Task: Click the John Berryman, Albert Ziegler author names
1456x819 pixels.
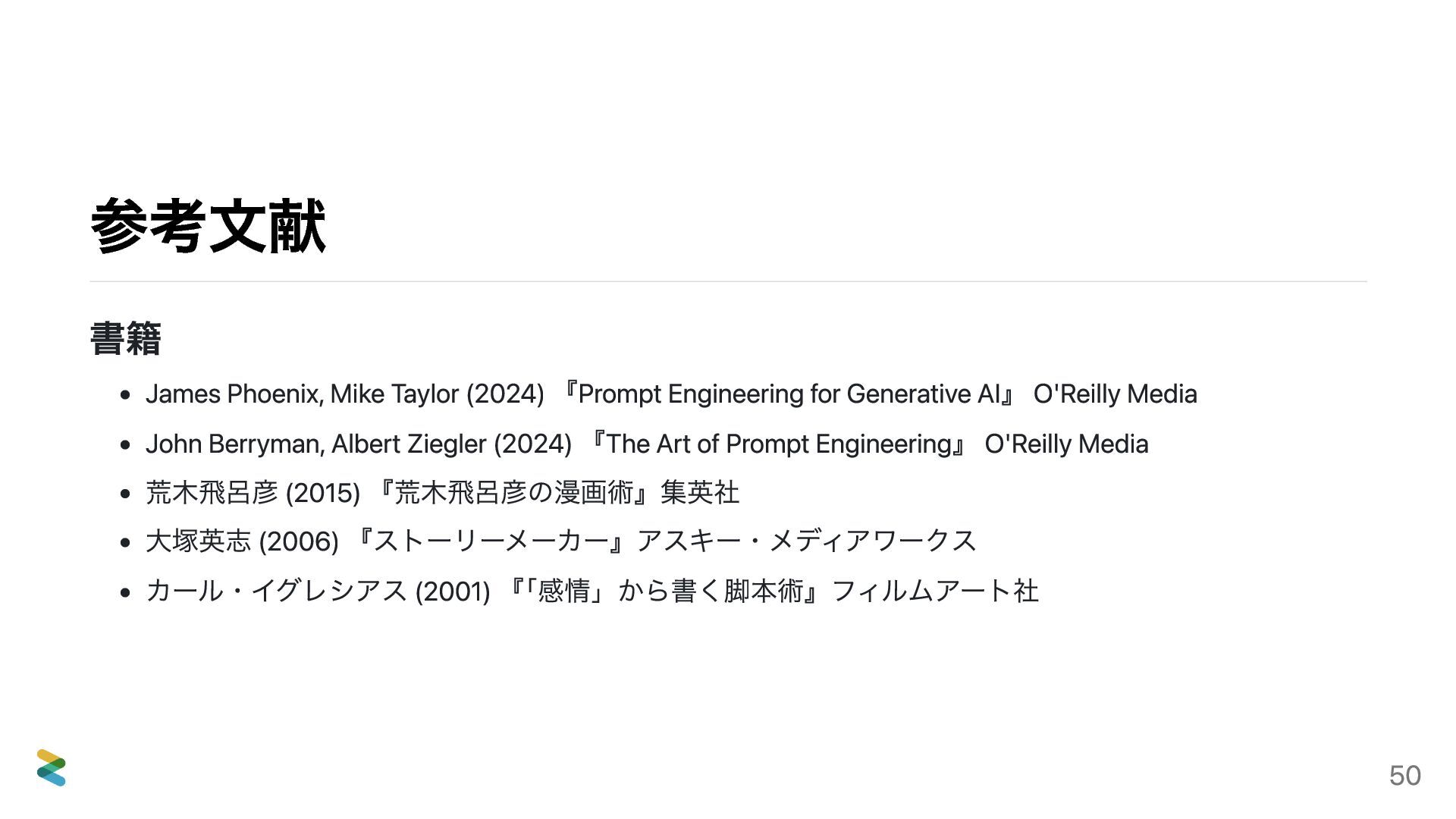Action: point(316,444)
